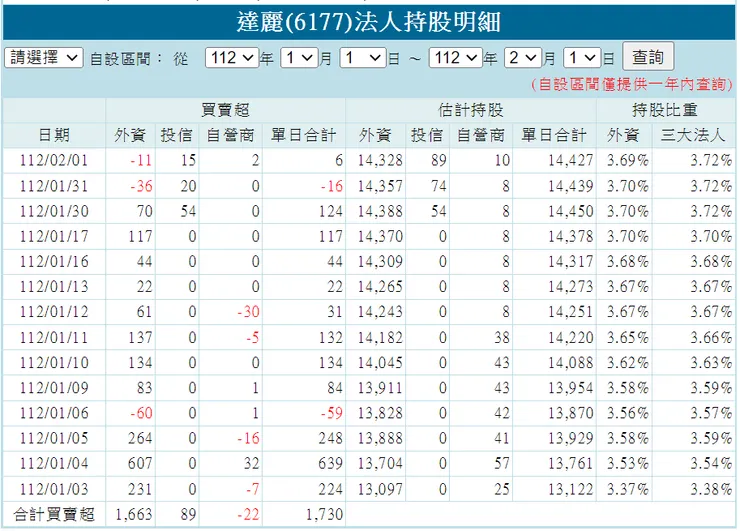The height and width of the screenshot is (531, 740).
Task: Click the 三大法人 column header
Action: click(x=692, y=135)
